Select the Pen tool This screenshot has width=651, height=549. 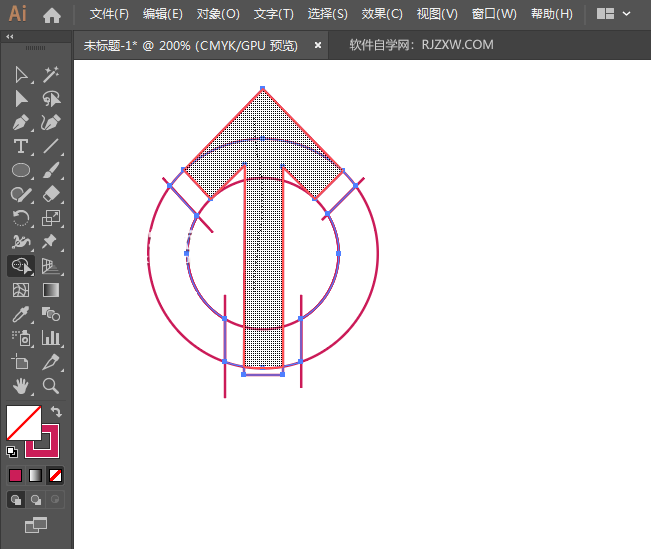[x=20, y=122]
